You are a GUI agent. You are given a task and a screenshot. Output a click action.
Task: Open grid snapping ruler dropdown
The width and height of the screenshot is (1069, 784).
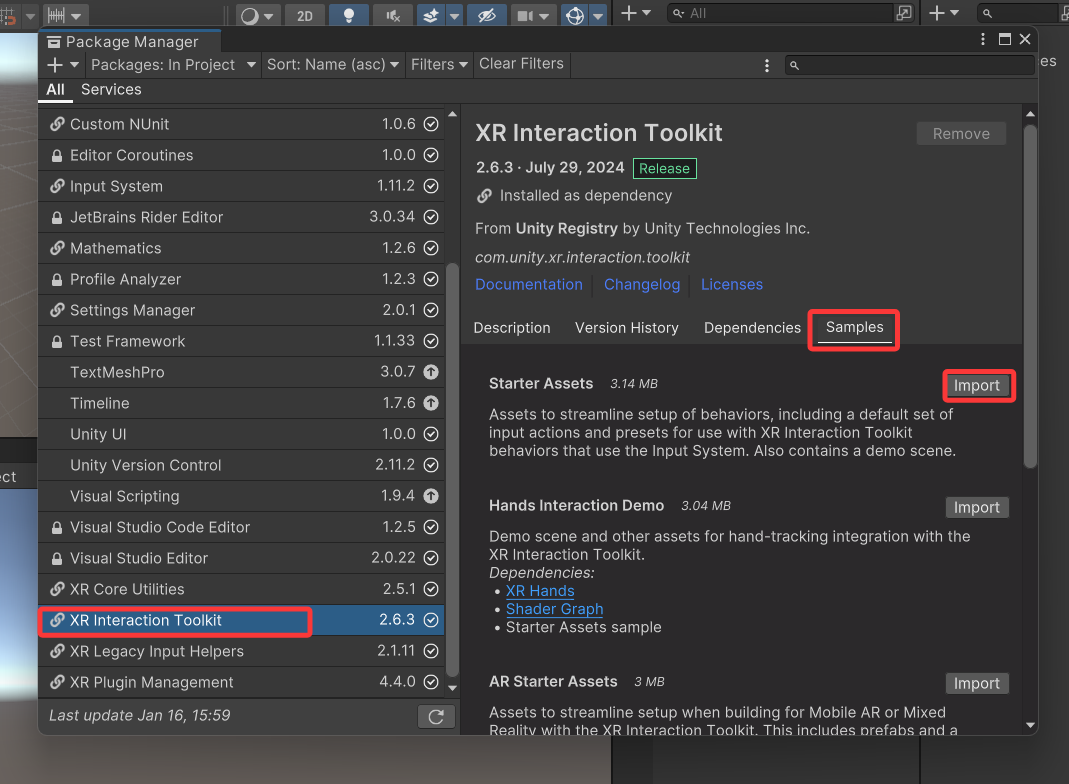64,15
